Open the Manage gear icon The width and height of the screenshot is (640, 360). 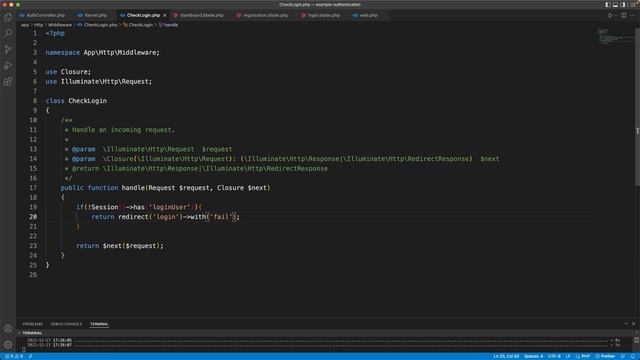tap(8, 344)
